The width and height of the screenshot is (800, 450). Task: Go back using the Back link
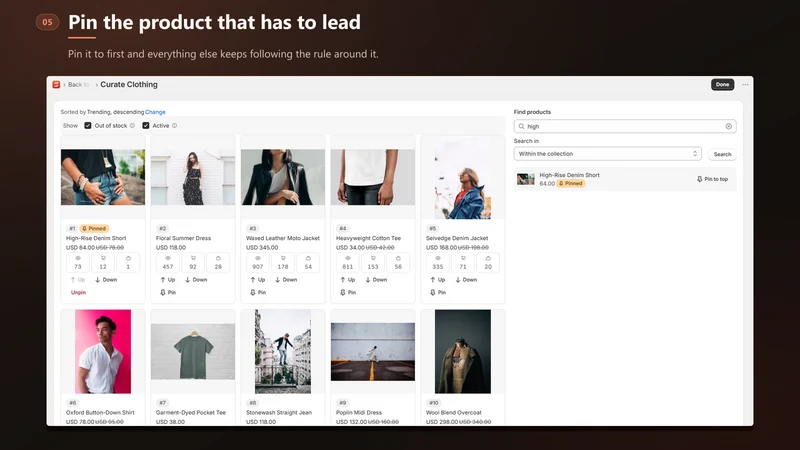click(x=79, y=85)
